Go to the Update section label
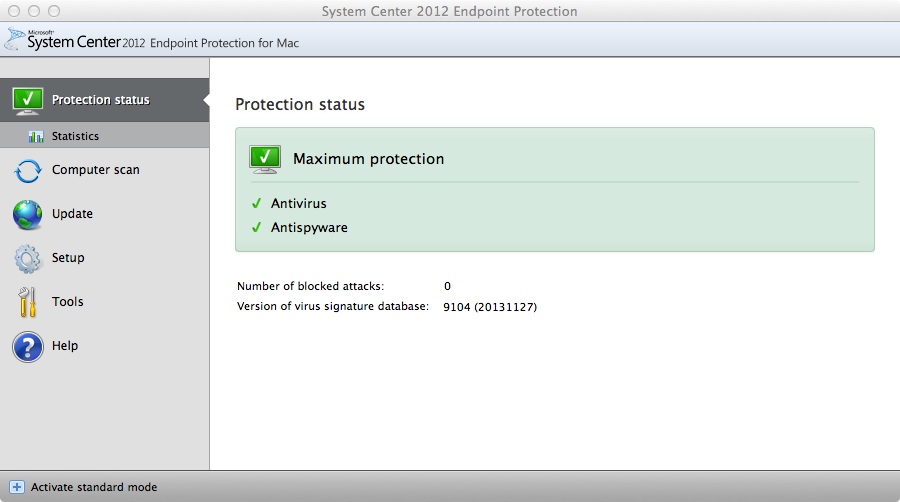Screen dimensions: 900x502 tap(72, 213)
